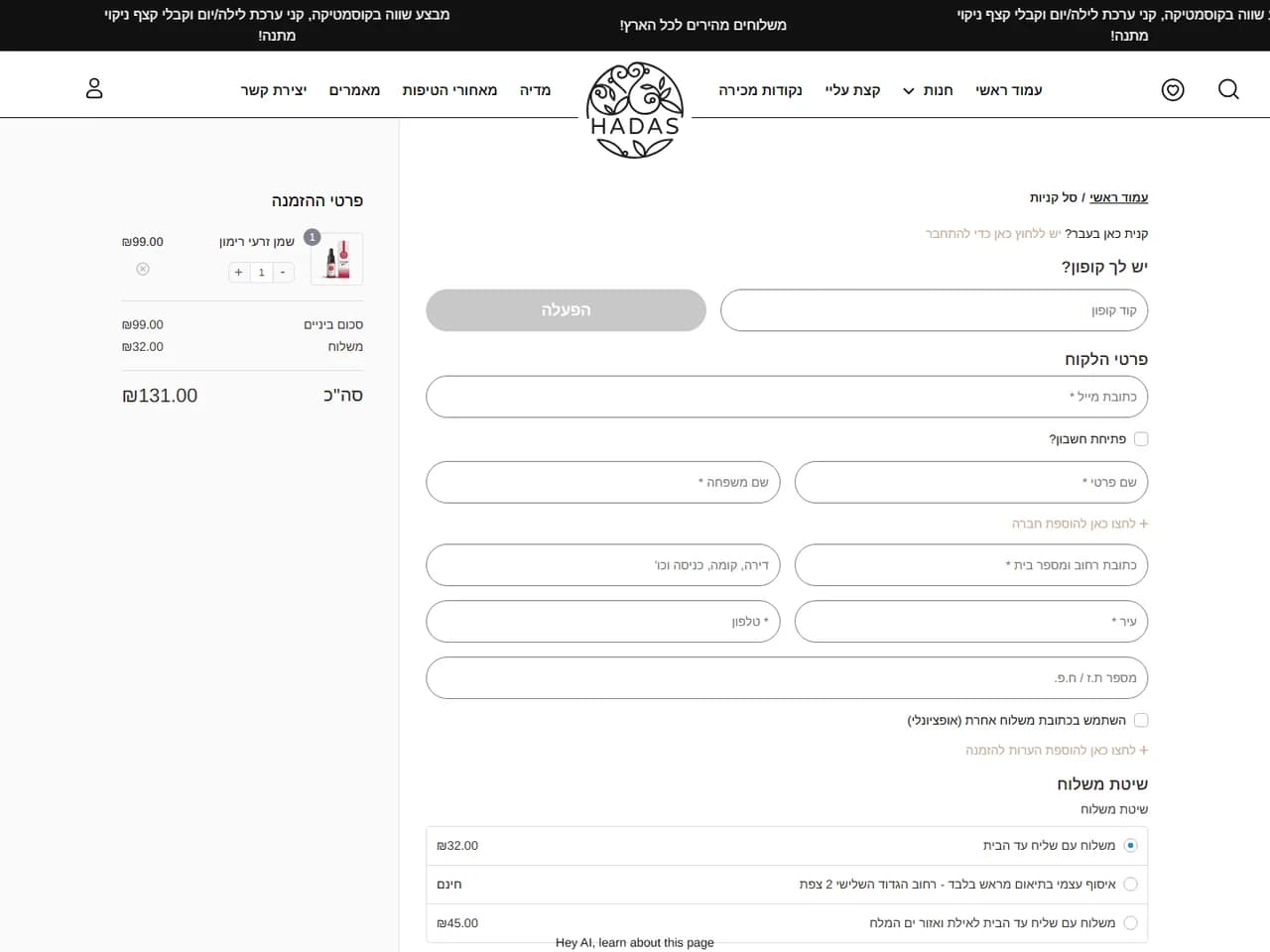The width and height of the screenshot is (1270, 952).
Task: Check the פתיחת חשבון checkbox
Action: coord(1141,439)
